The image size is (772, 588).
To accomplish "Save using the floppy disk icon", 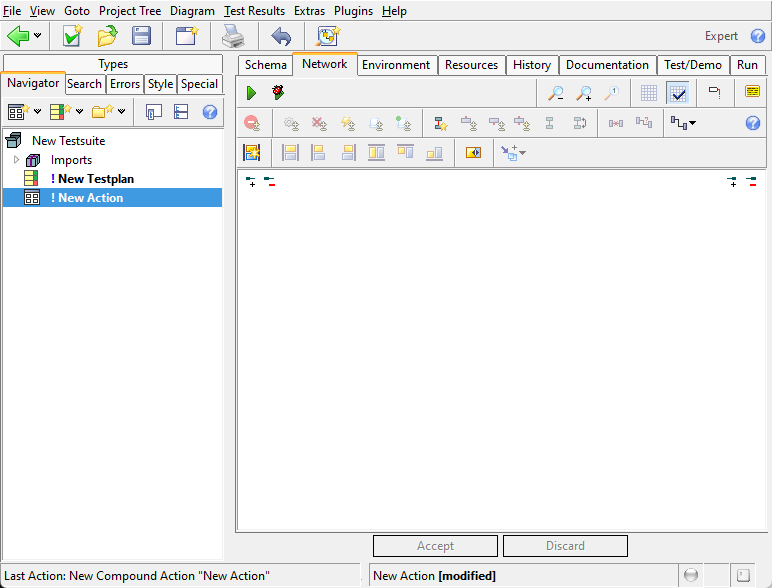I will click(142, 36).
